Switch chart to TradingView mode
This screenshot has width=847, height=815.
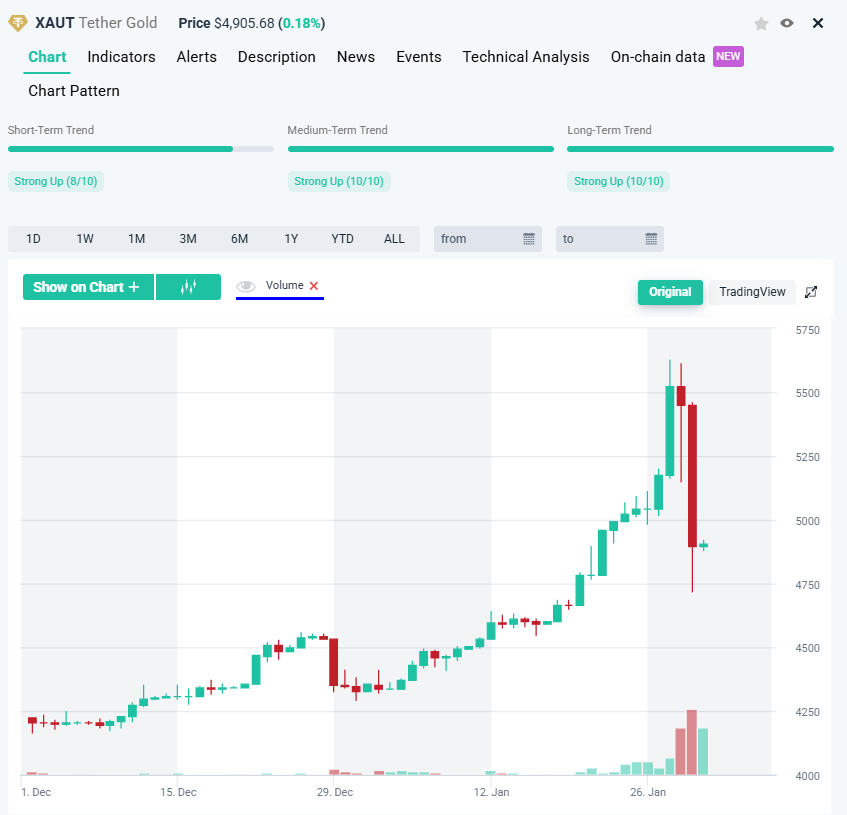pos(752,292)
